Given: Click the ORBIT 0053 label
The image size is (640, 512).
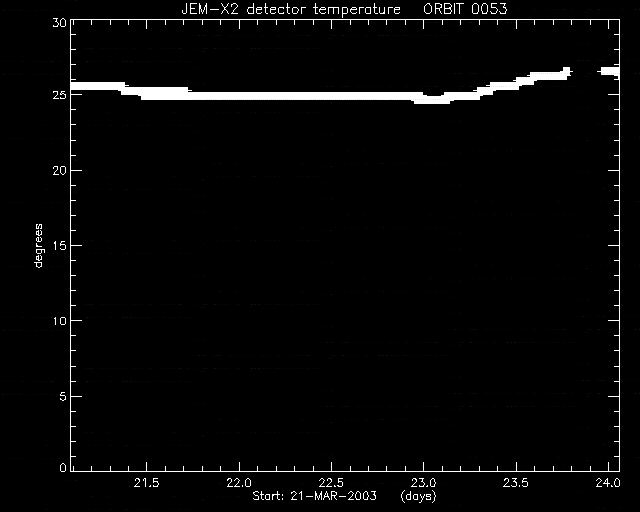Looking at the screenshot, I should click(x=465, y=9).
